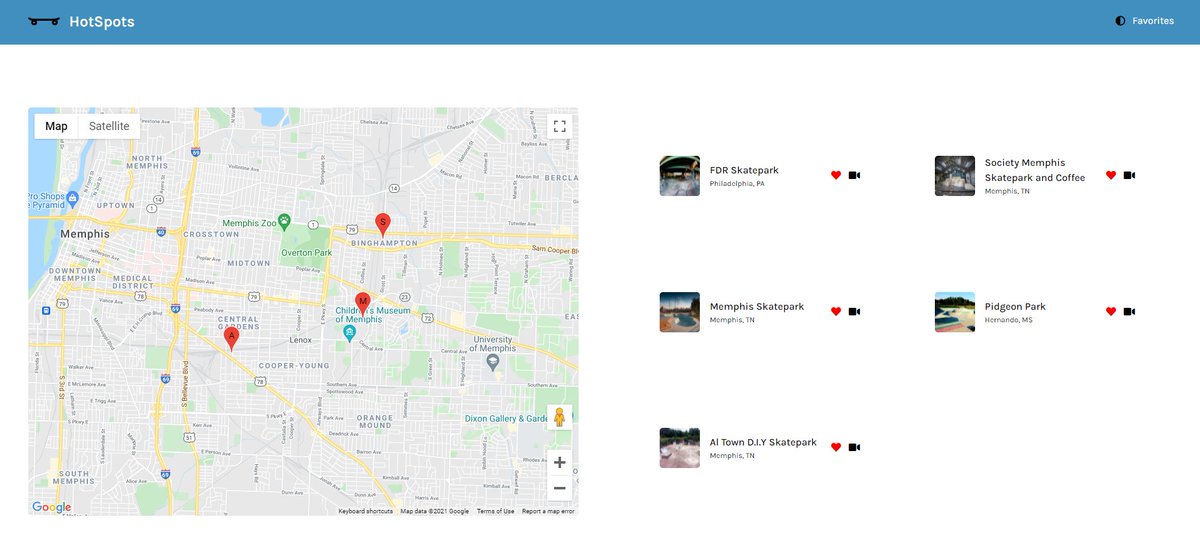Screen dimensions: 1200x556
Task: Open Al Town D.I.Y Skatepark video icon
Action: click(x=854, y=447)
